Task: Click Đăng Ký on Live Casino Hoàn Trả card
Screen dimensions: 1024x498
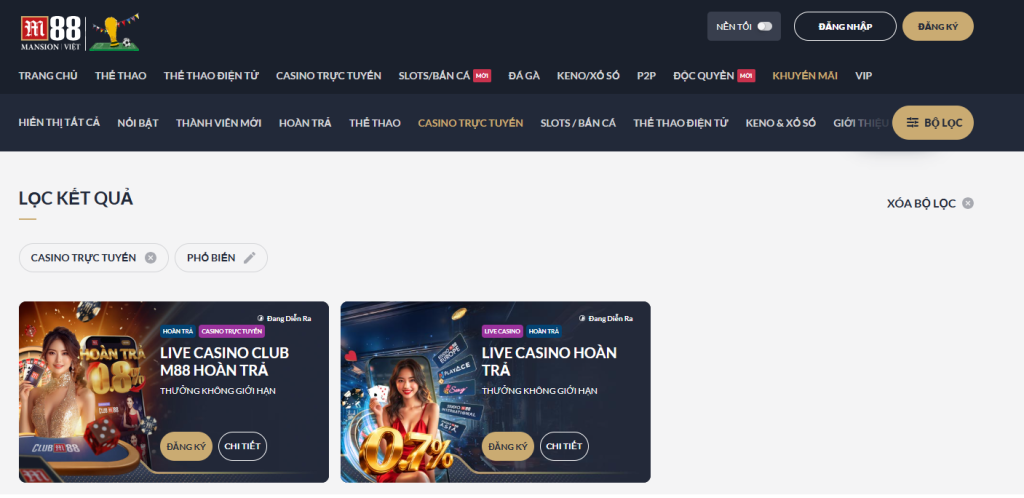Action: (x=508, y=446)
